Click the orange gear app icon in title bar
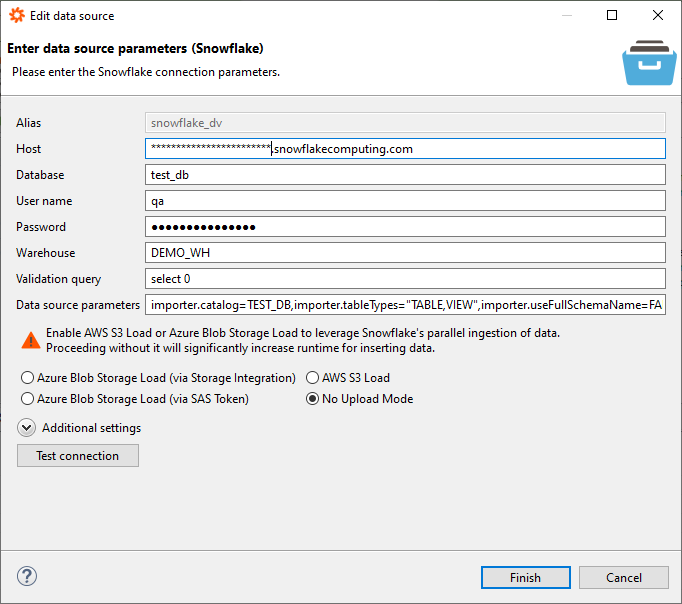The height and width of the screenshot is (604, 682). (17, 16)
